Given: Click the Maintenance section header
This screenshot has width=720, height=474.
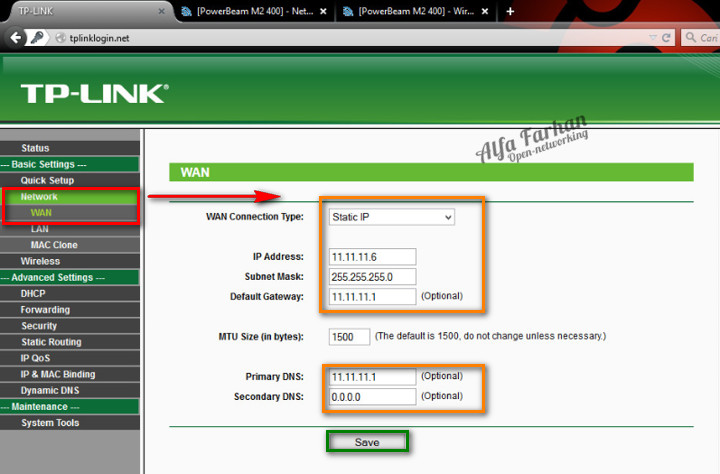Looking at the screenshot, I should [x=70, y=406].
